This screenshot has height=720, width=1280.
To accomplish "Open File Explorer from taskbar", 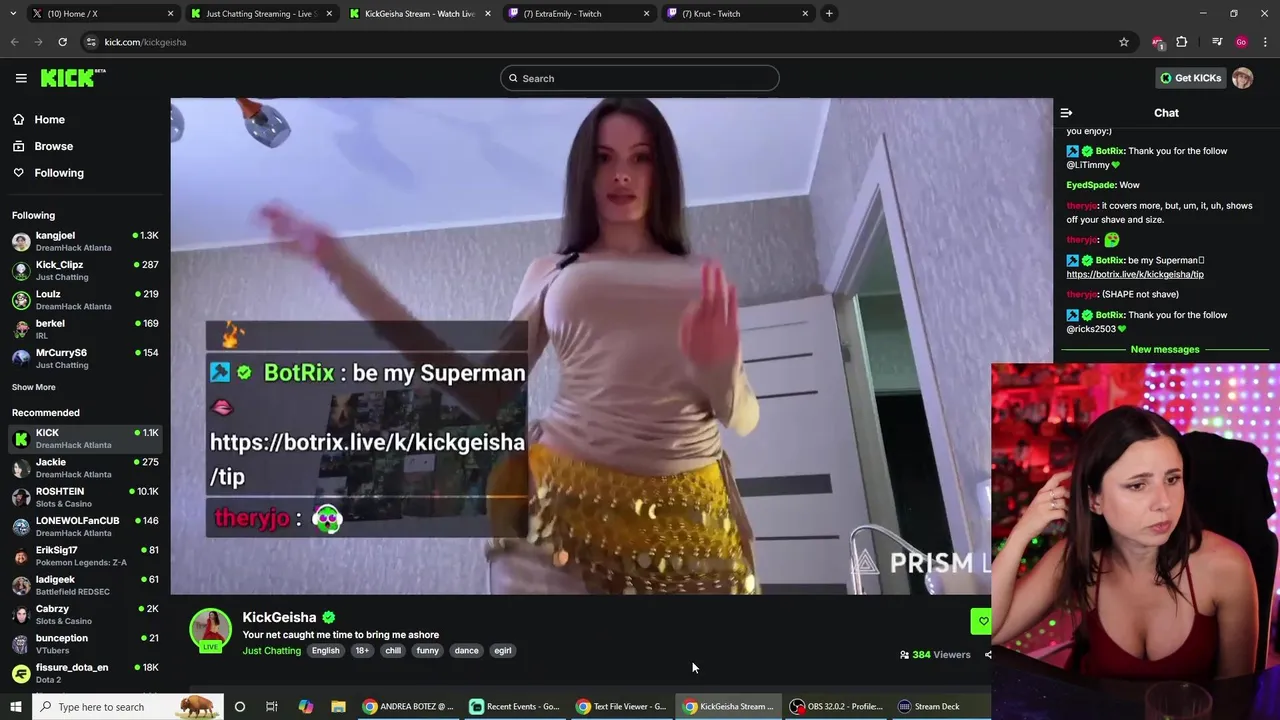I will [x=338, y=707].
